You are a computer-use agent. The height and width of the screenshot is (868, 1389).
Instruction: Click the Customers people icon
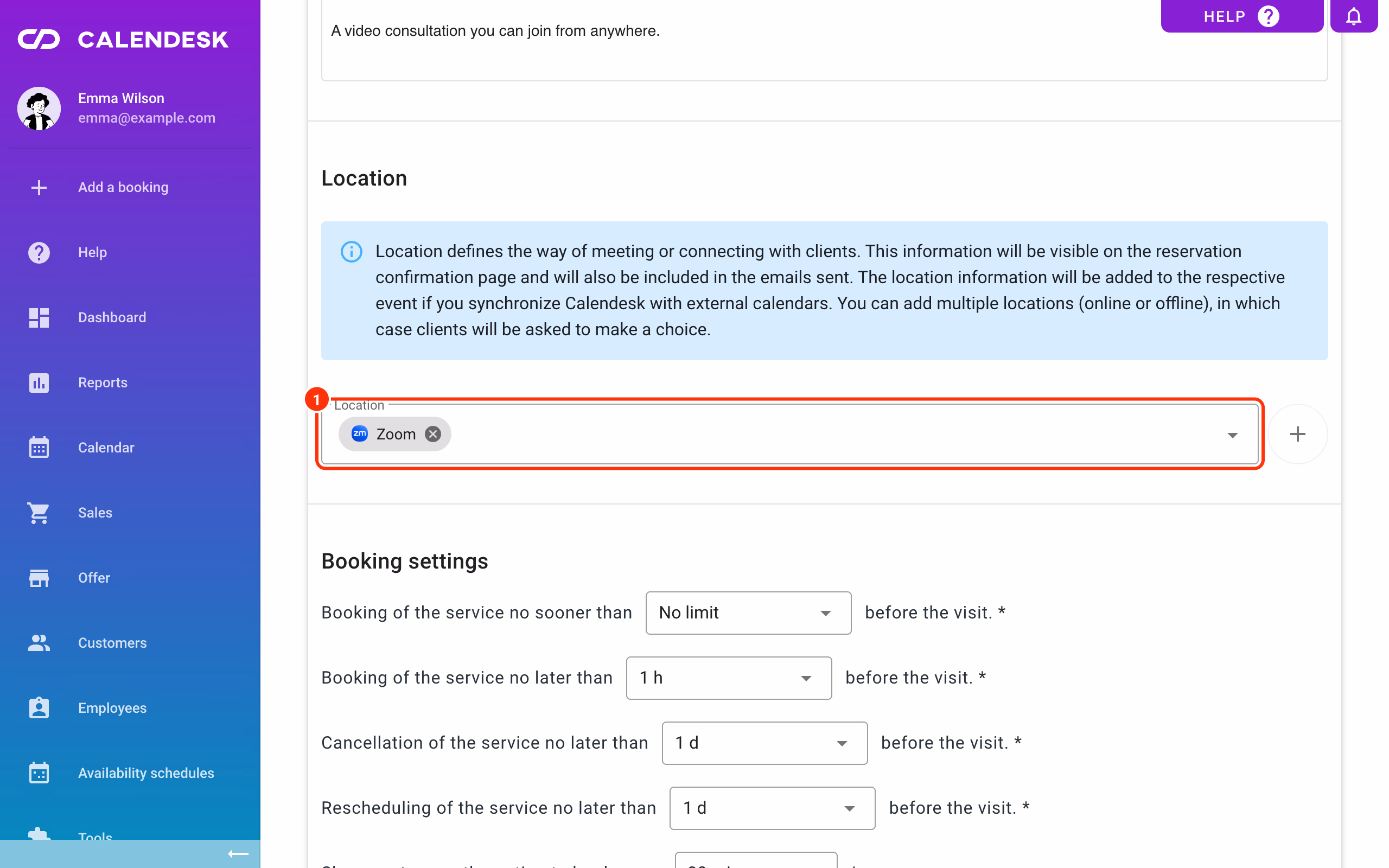39,642
